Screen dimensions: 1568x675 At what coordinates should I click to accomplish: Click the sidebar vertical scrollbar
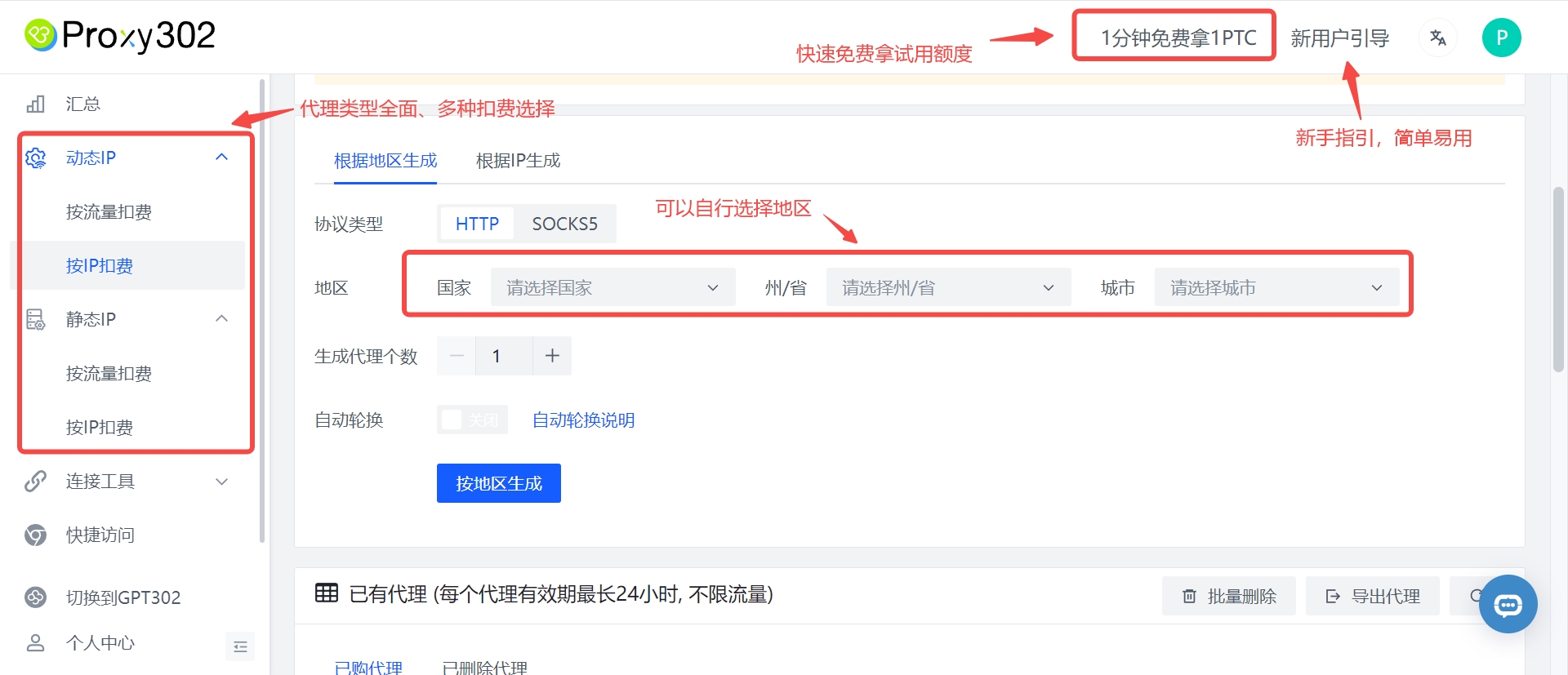262,310
